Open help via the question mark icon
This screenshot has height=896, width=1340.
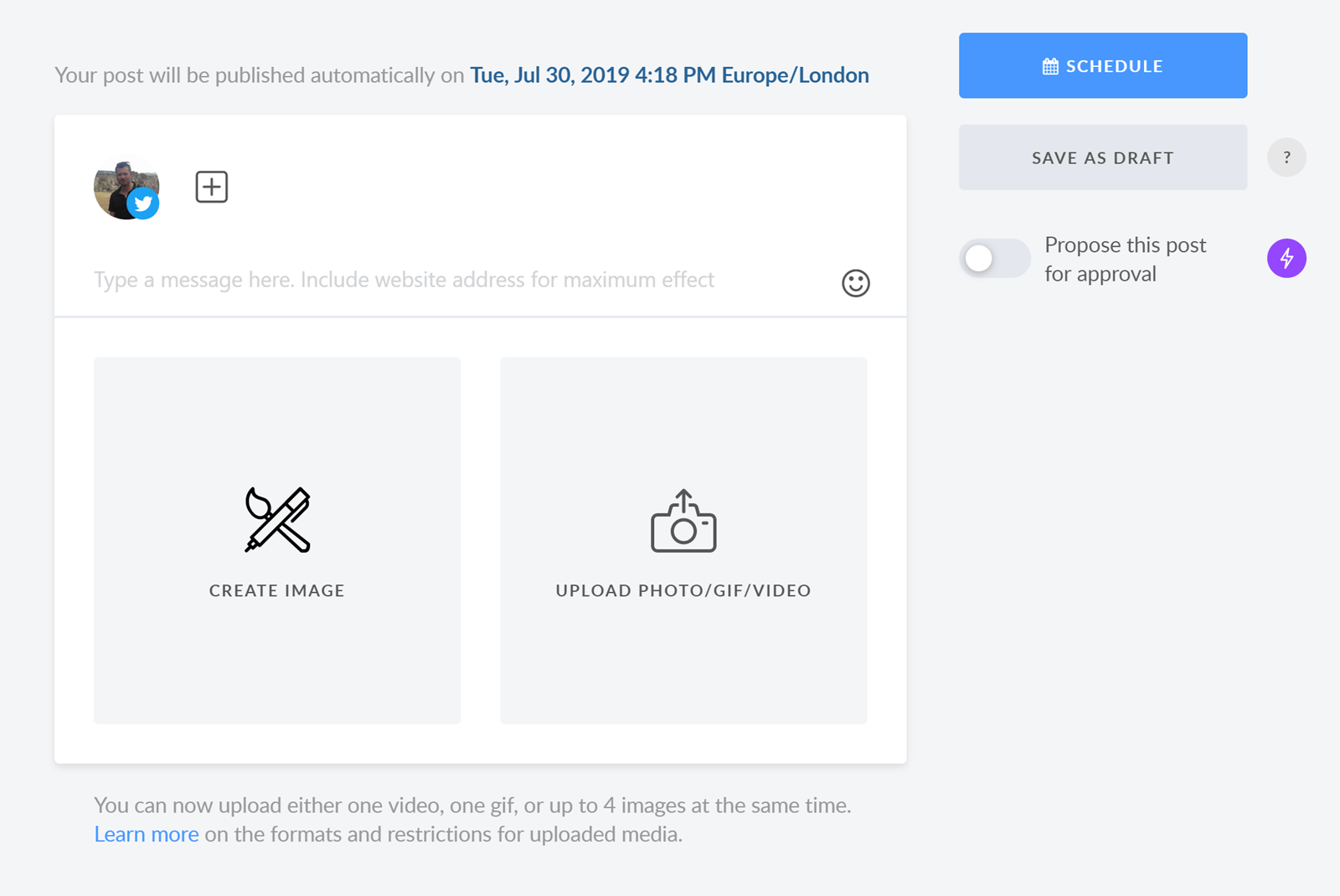(1286, 157)
